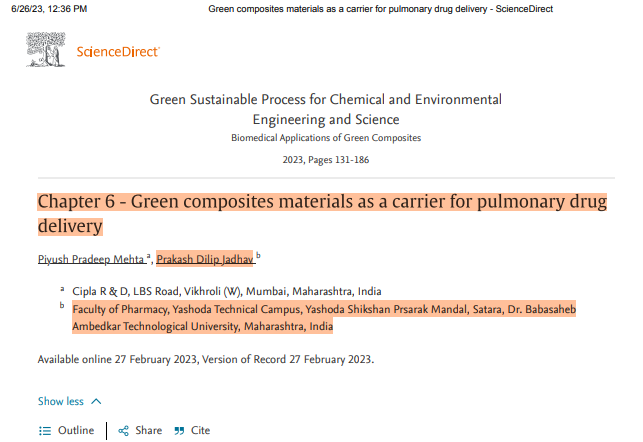Click the Cipla R & D affiliation text
Image resolution: width=643 pixels, height=442 pixels.
[x=227, y=292]
